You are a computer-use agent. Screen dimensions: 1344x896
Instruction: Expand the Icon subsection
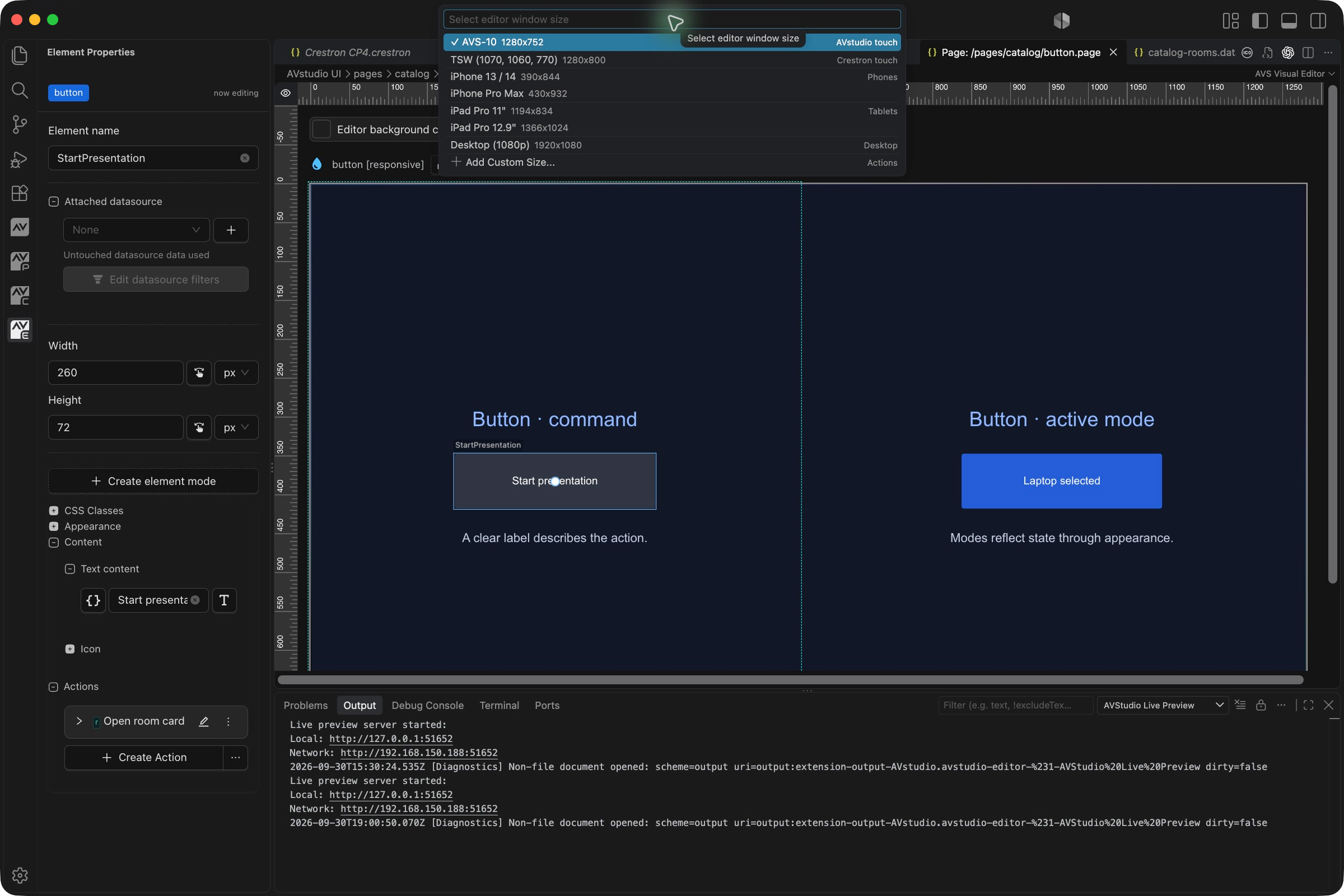point(69,648)
